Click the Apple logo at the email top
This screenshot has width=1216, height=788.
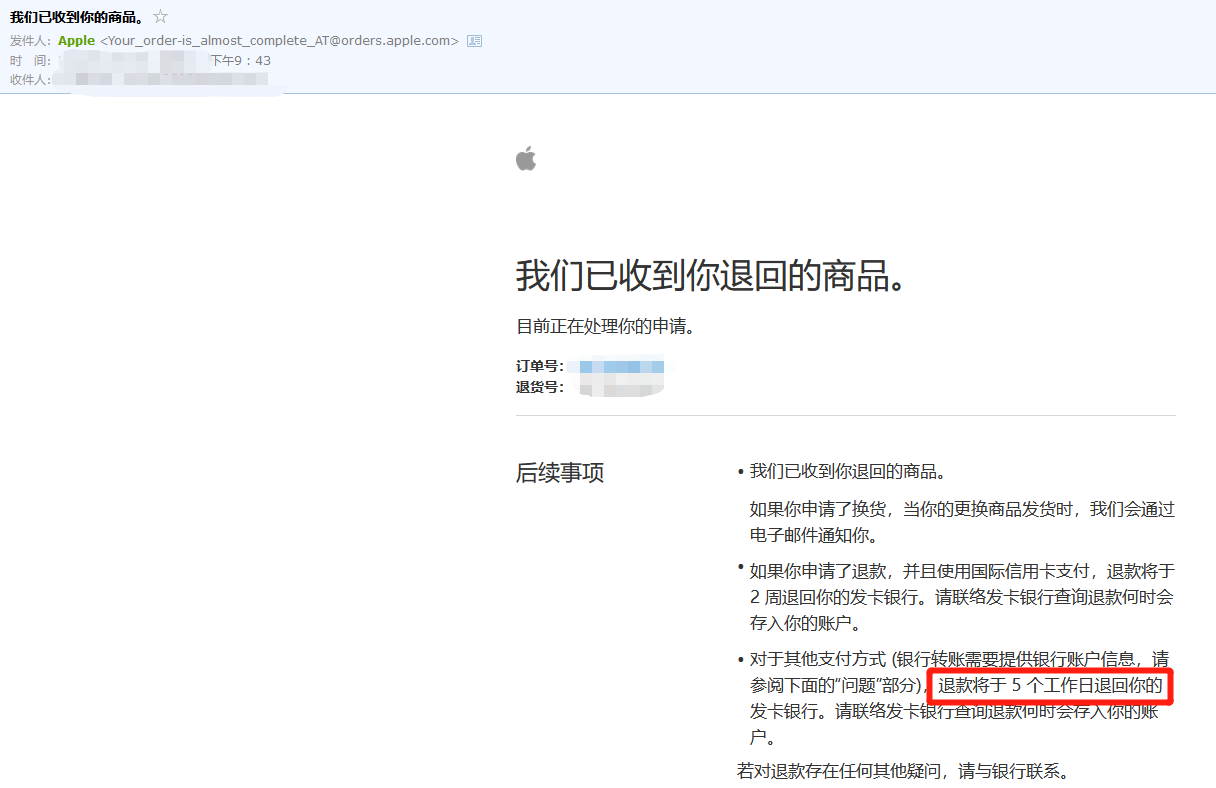coord(526,157)
